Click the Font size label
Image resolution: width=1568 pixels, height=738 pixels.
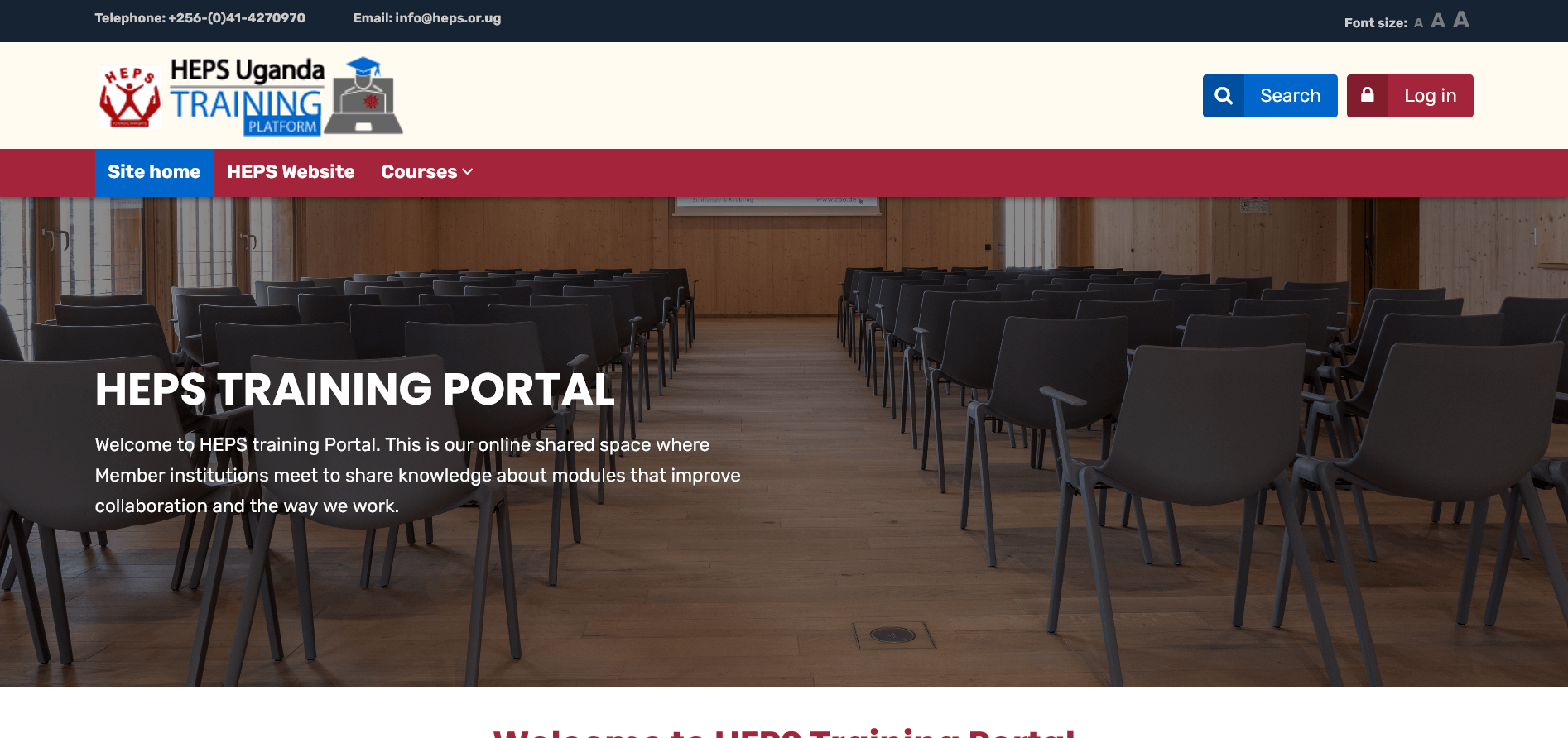click(1376, 23)
